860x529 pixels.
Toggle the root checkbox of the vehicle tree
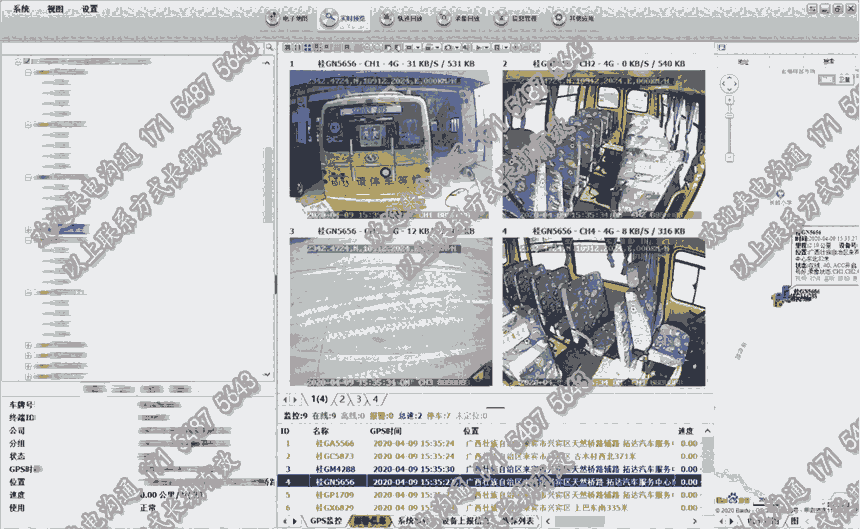pyautogui.click(x=27, y=60)
